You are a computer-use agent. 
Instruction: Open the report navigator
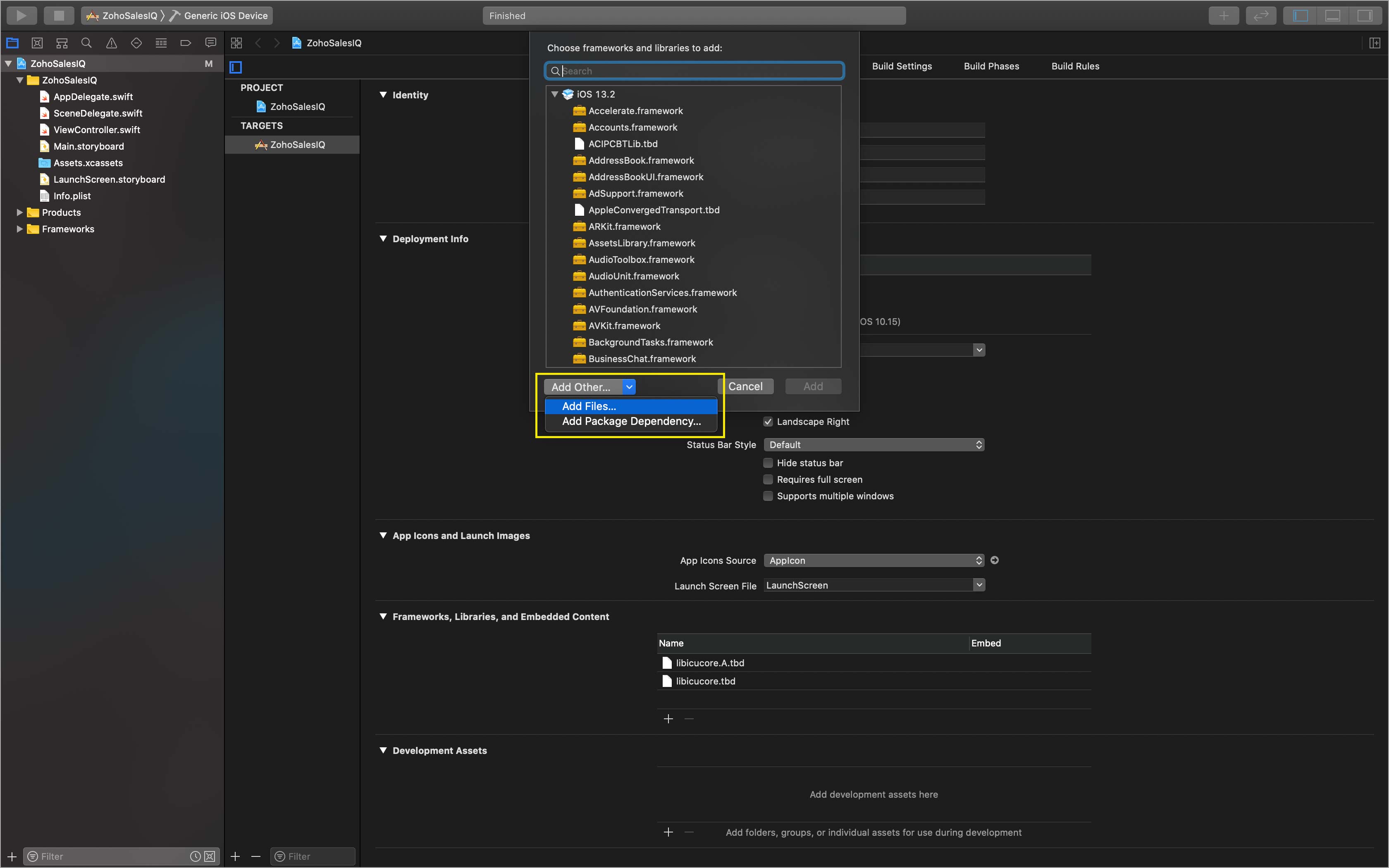coord(211,43)
